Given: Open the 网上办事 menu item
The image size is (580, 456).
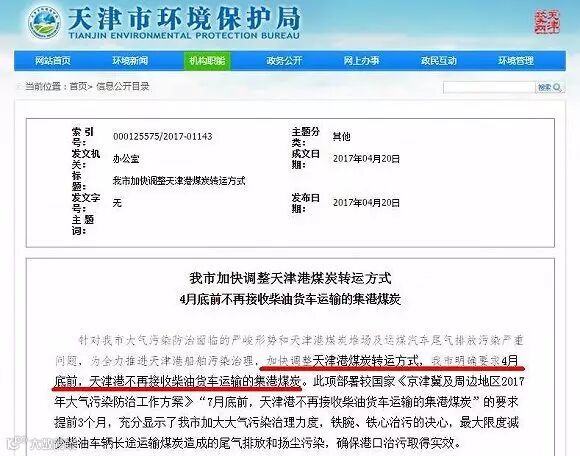Looking at the screenshot, I should [x=361, y=61].
